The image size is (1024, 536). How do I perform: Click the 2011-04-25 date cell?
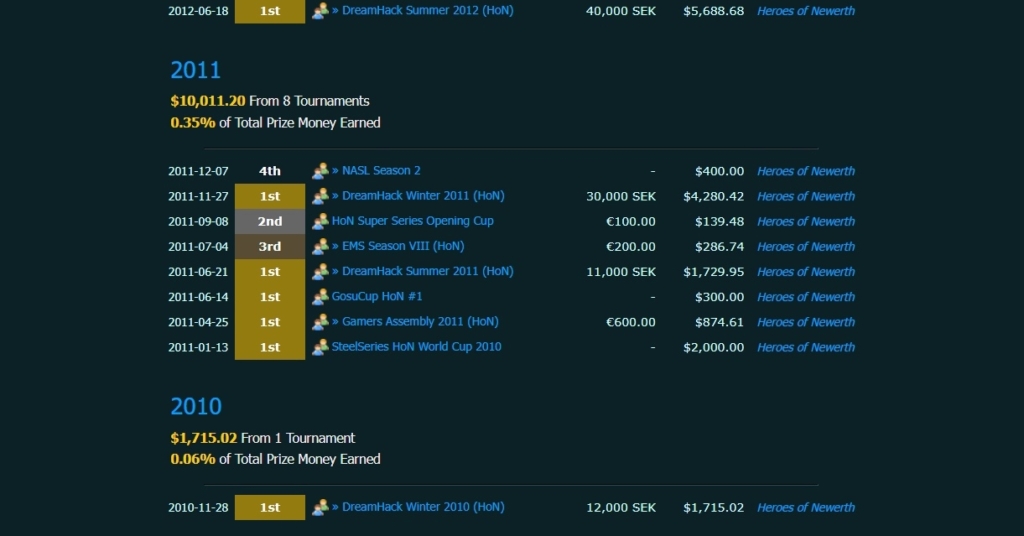click(x=198, y=322)
